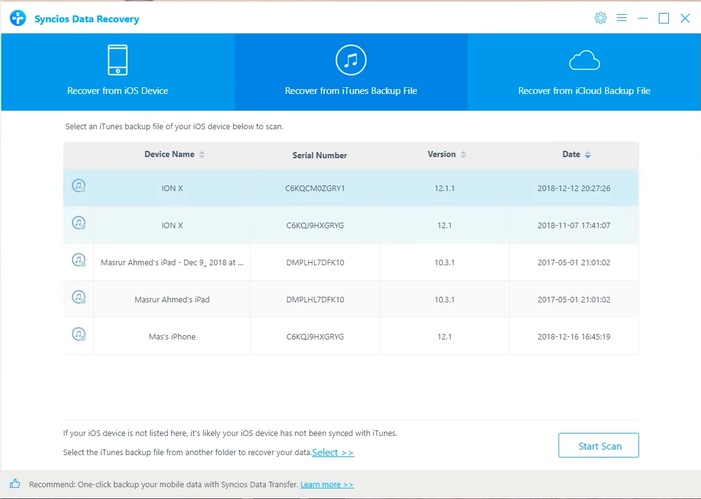701x499 pixels.
Task: Sort by Date using its sort arrows
Action: coord(587,155)
